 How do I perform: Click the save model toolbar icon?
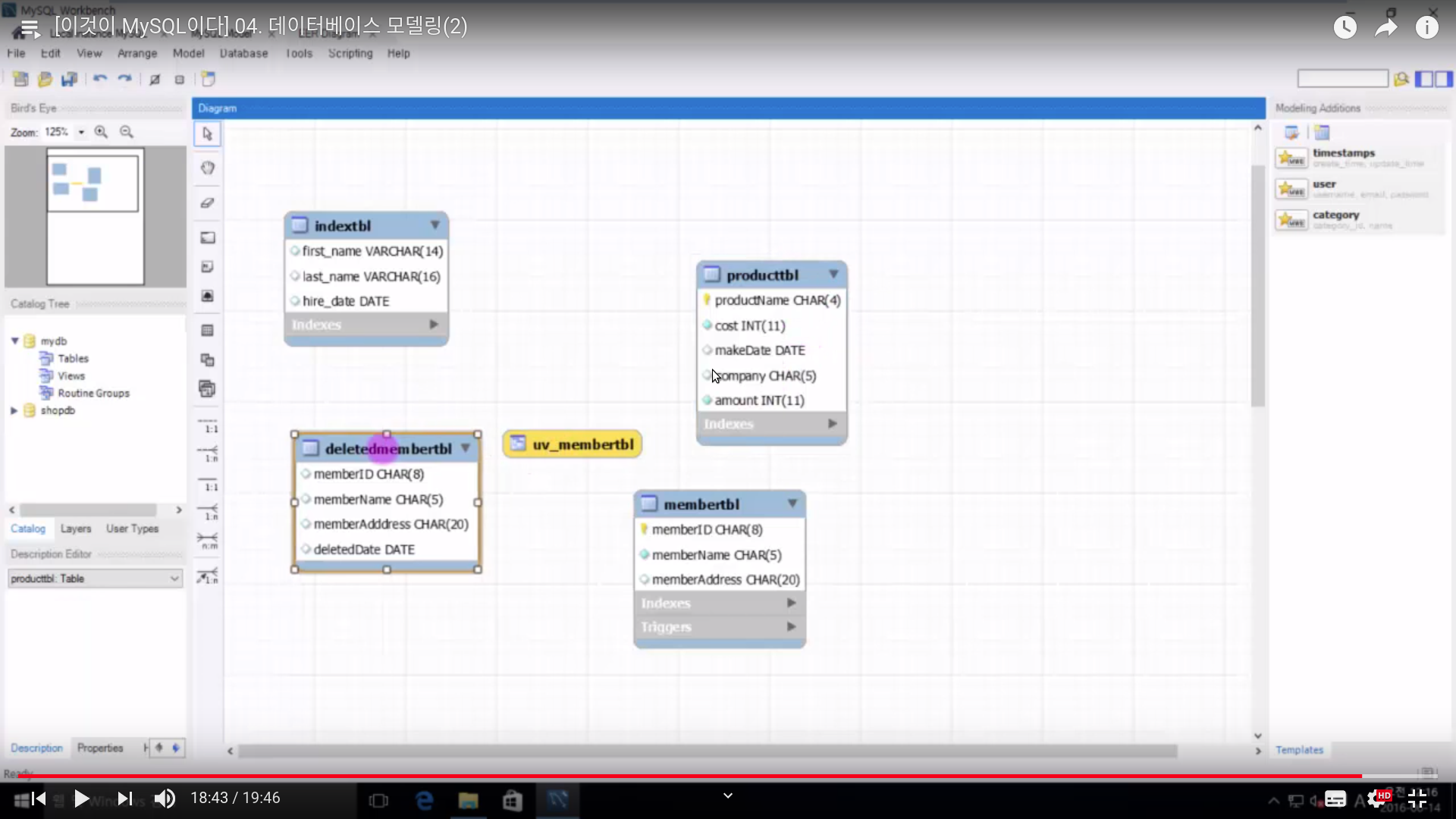pyautogui.click(x=69, y=79)
